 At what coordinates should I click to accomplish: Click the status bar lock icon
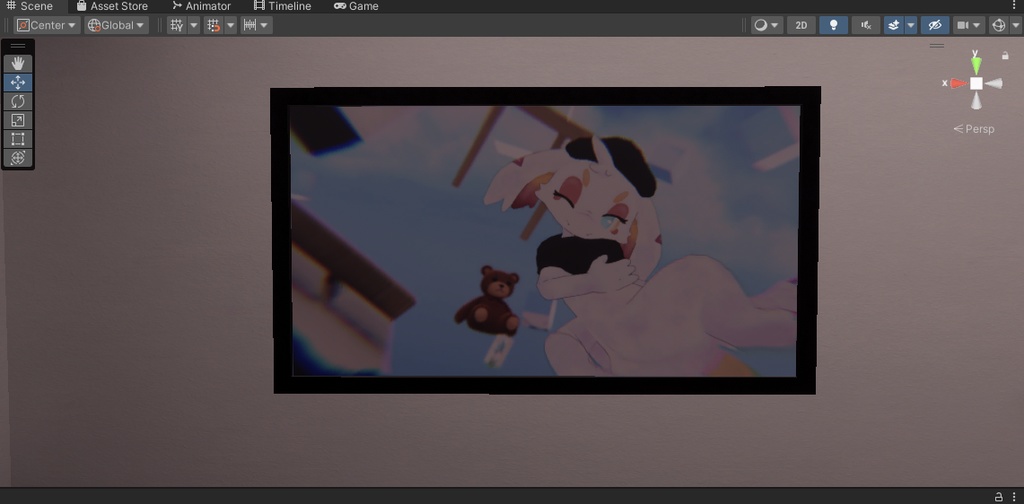(998, 497)
